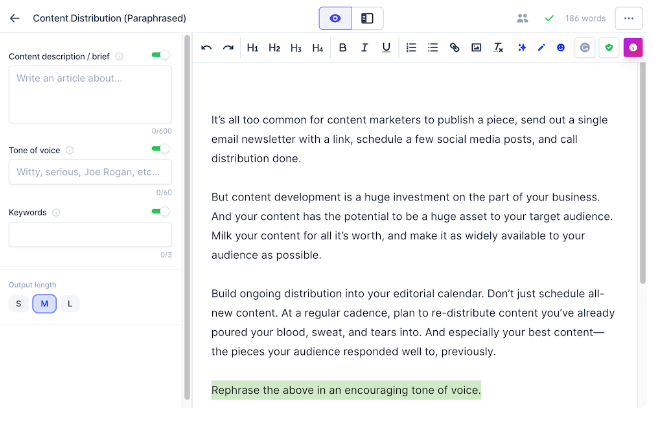This screenshot has width=655, height=423.
Task: Switch to the side panel layout view
Action: [x=367, y=18]
